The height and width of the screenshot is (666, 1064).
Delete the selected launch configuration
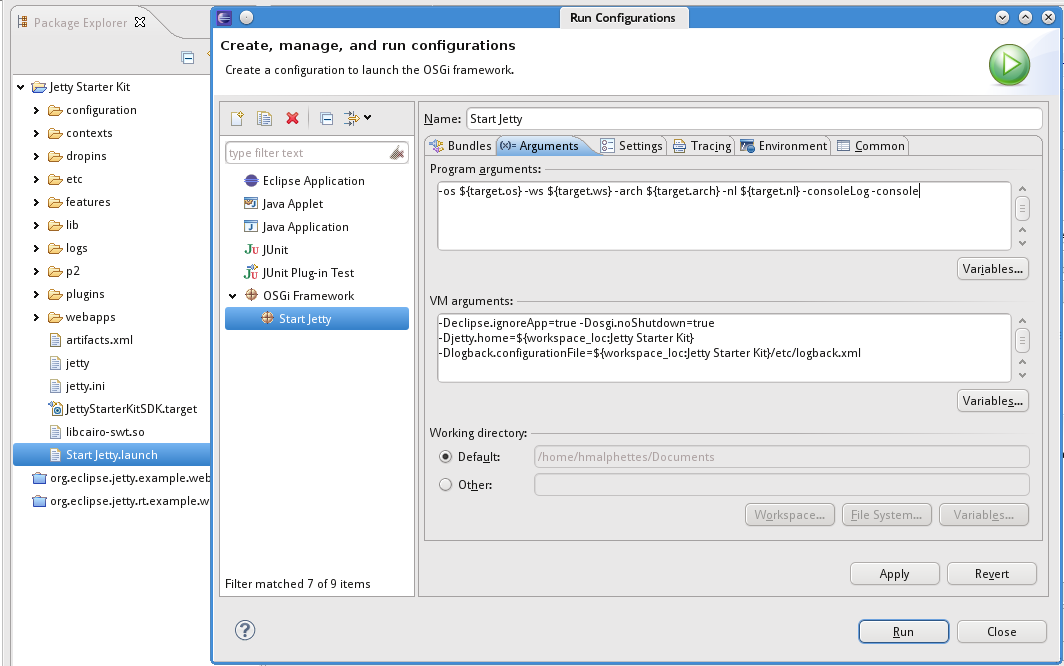pyautogui.click(x=292, y=118)
